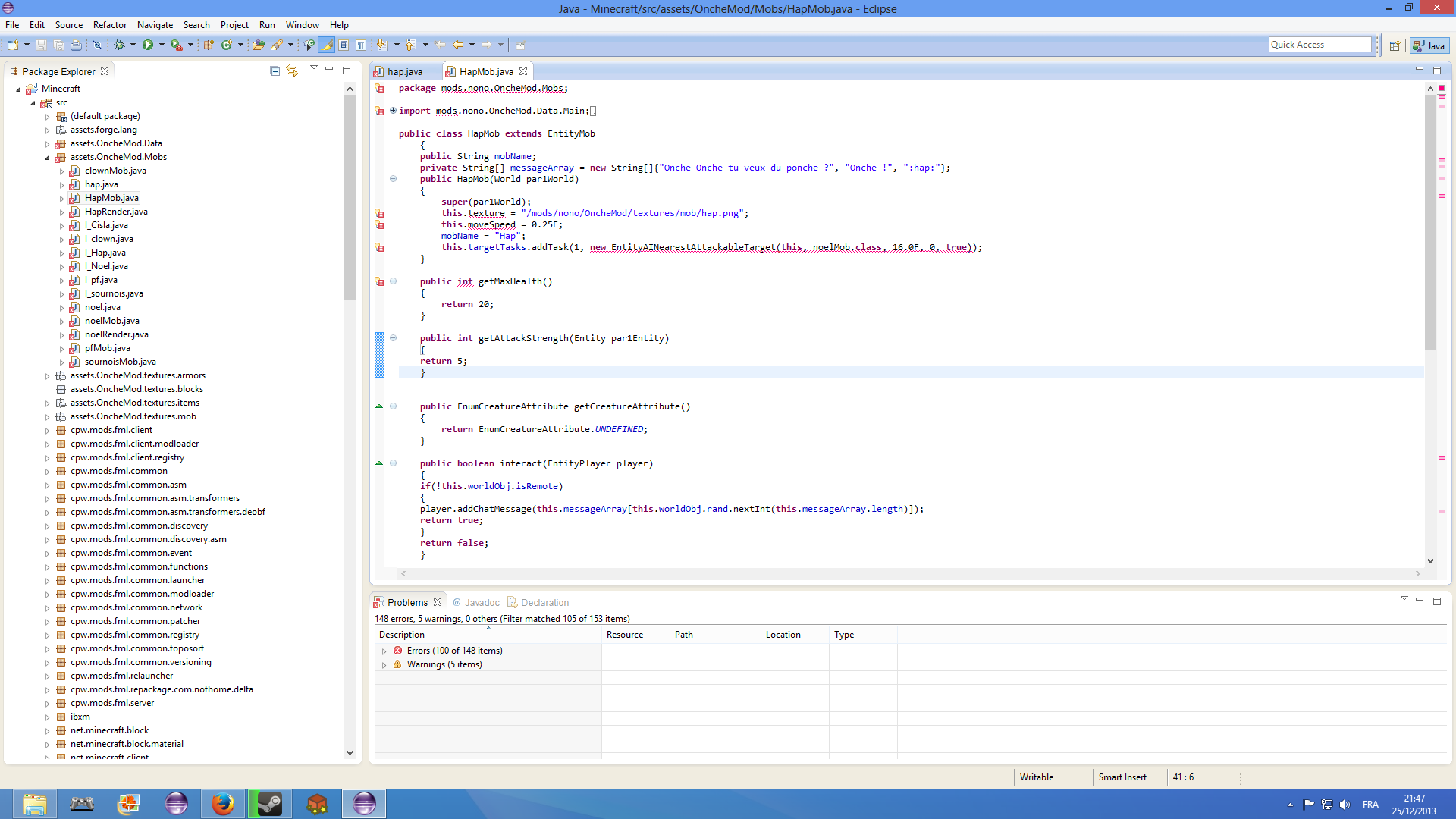The image size is (1456, 819).
Task: Click the New Java Package toolbar icon
Action: click(209, 45)
